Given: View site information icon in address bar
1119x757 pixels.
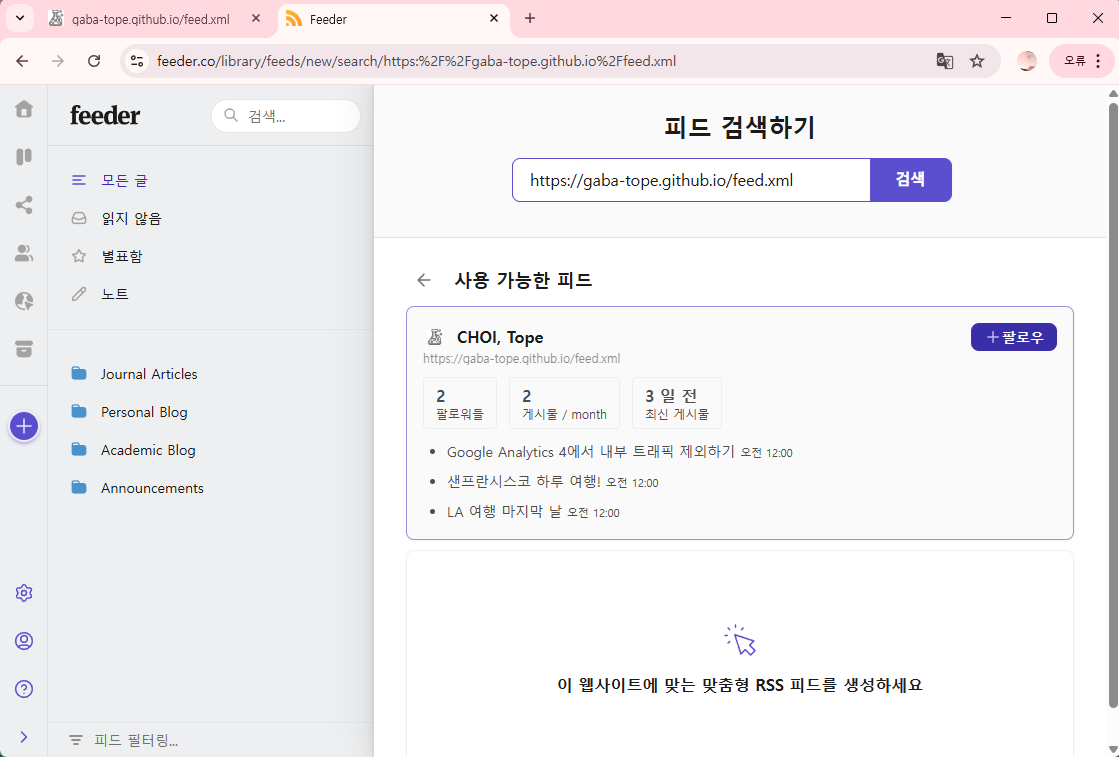Looking at the screenshot, I should [136, 61].
